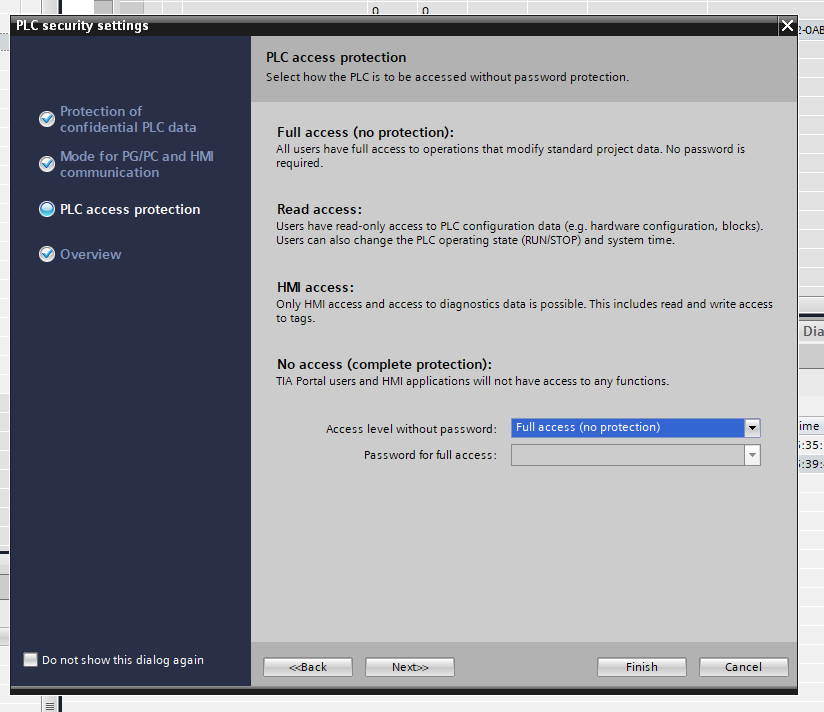Open the Access level dropdown arrow
The image size is (824, 712).
(752, 428)
